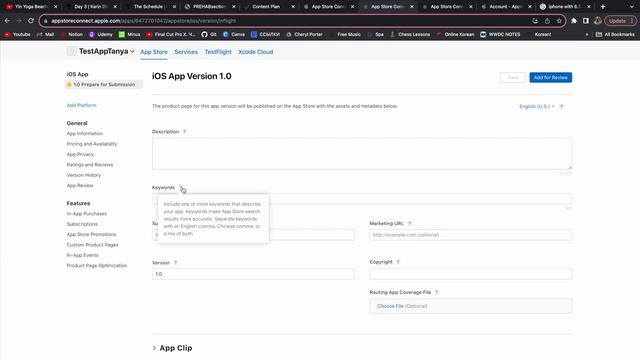Viewport: 640px width, 360px height.
Task: Click the browser forward arrow
Action: (19, 20)
